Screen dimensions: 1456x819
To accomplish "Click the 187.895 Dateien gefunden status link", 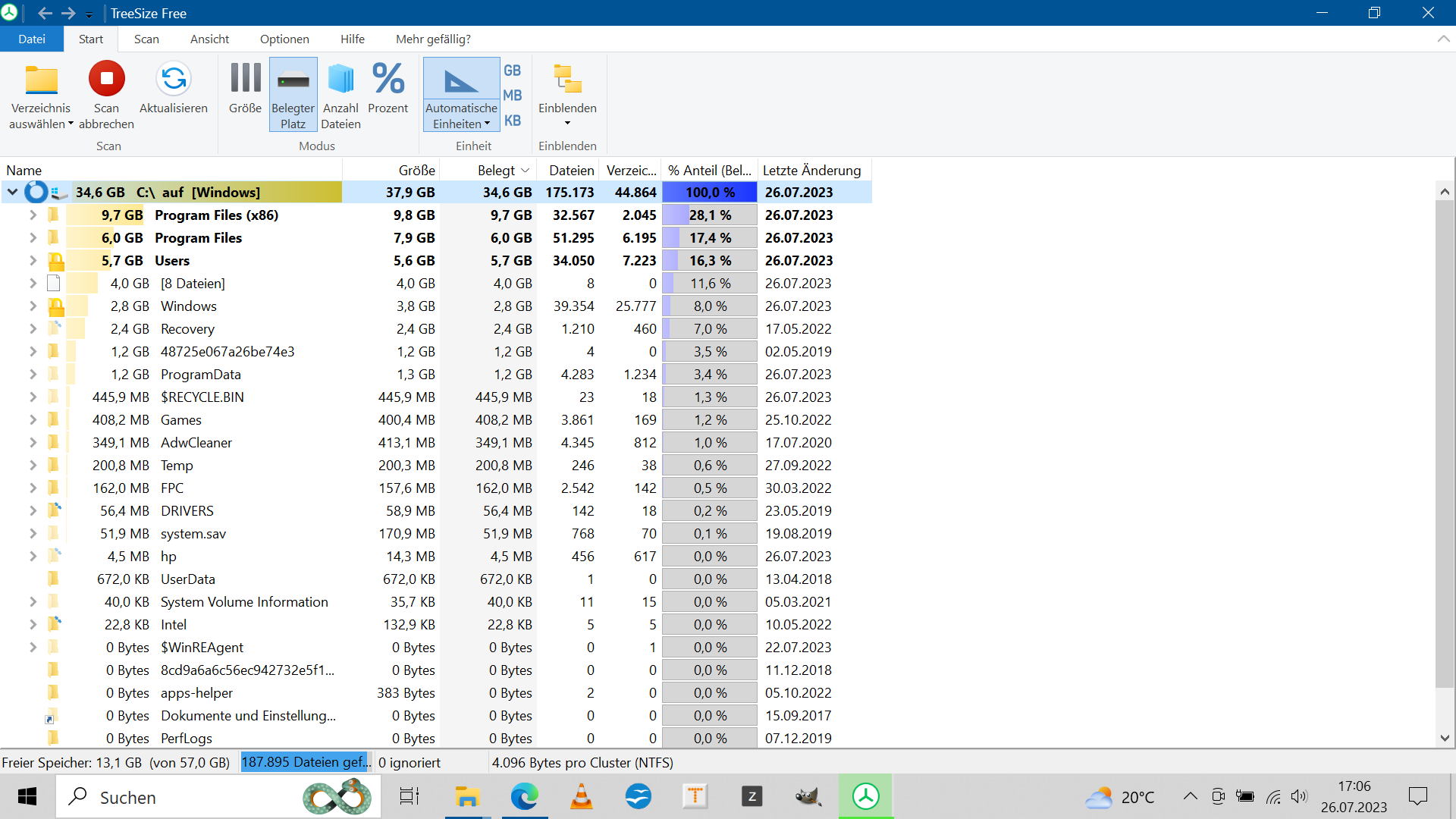I will pyautogui.click(x=306, y=762).
